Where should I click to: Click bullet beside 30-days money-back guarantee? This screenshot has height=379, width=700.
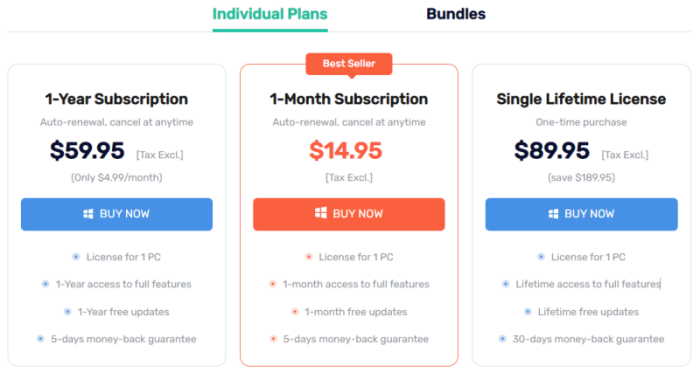click(502, 339)
